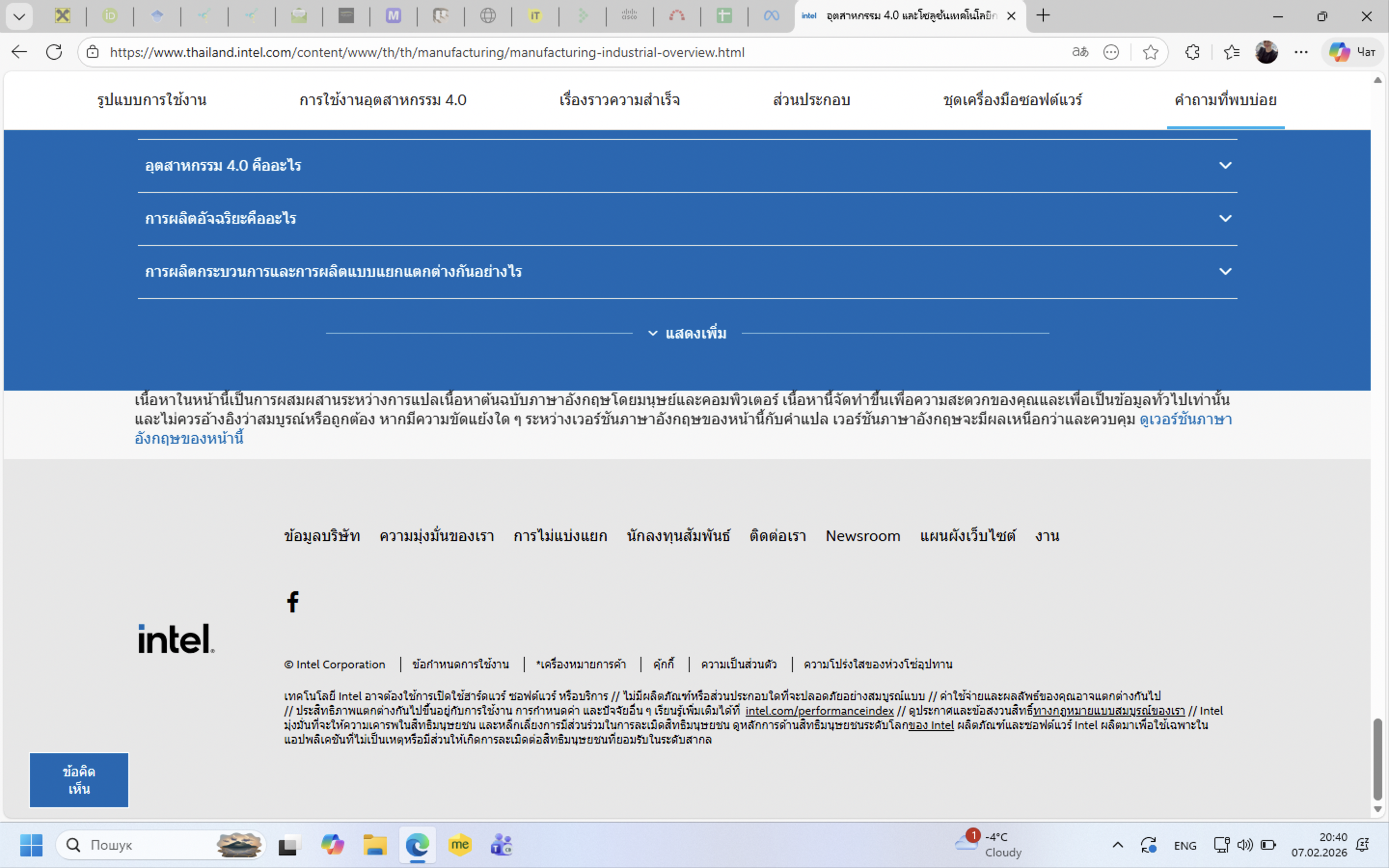Click the site info lock icon
The width and height of the screenshot is (1389, 868).
[93, 52]
